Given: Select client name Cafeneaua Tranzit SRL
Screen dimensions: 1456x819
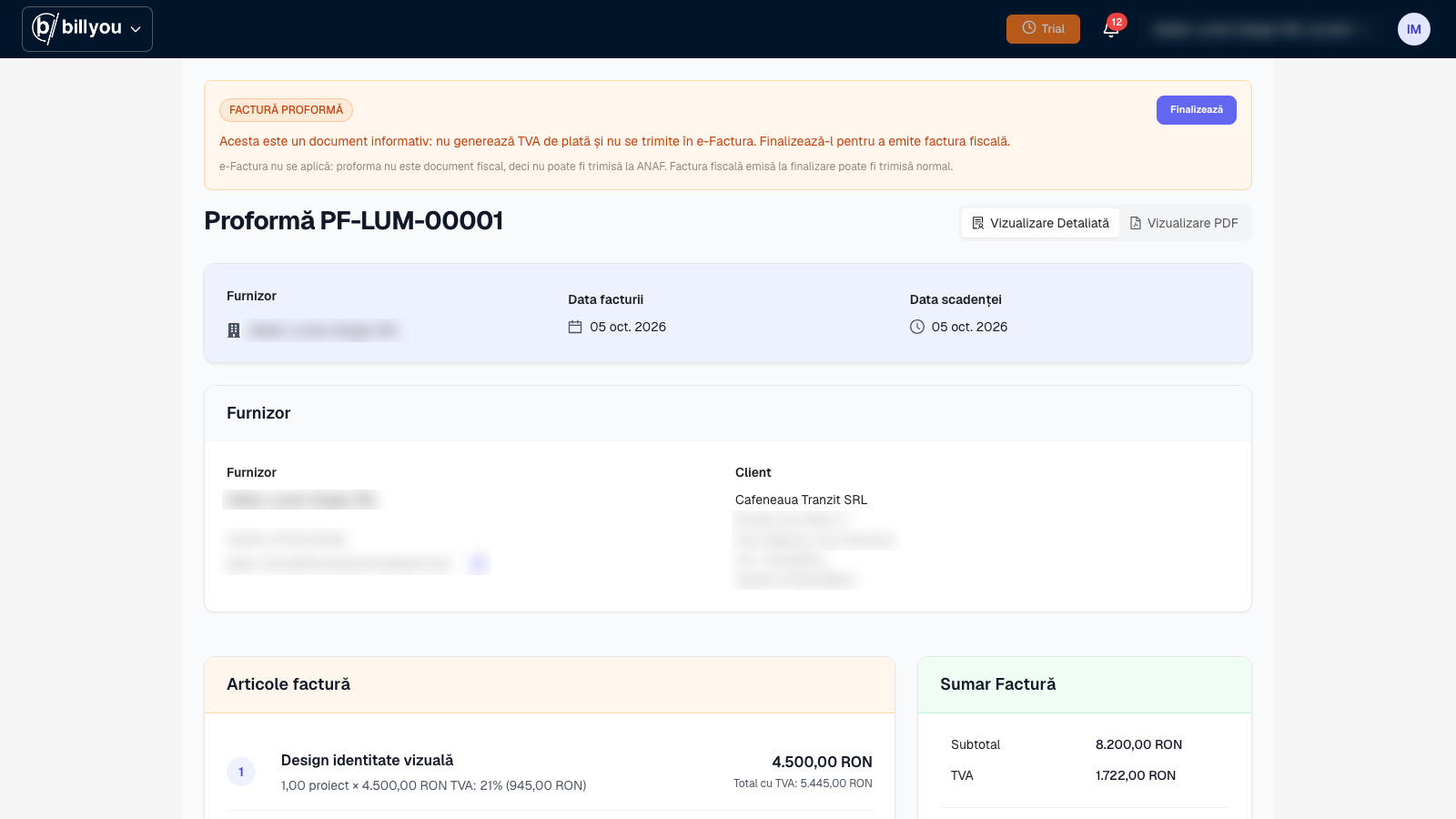Looking at the screenshot, I should tap(801, 500).
